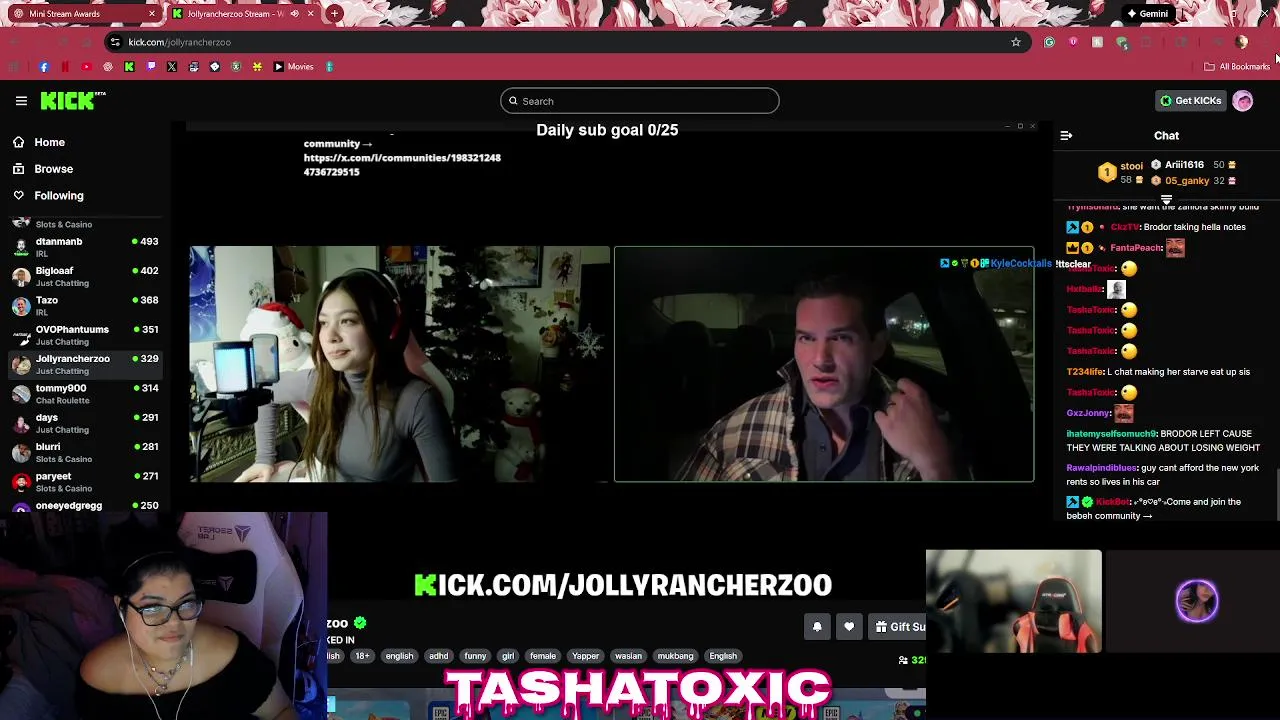Click the KICK logo
This screenshot has height=720, width=1280.
(73, 100)
